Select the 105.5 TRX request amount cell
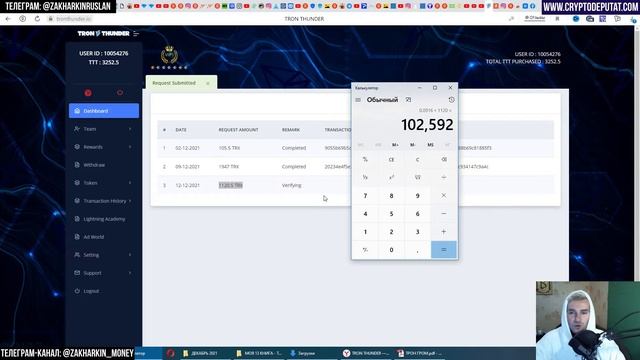 coord(229,148)
